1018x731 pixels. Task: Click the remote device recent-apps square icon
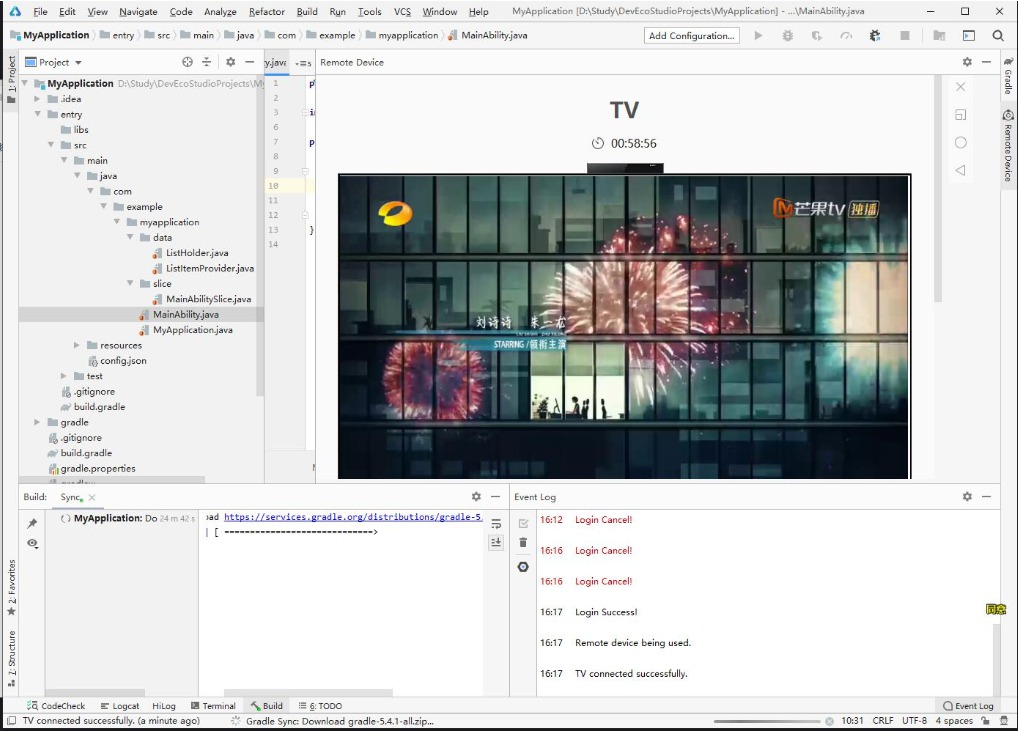(x=961, y=115)
